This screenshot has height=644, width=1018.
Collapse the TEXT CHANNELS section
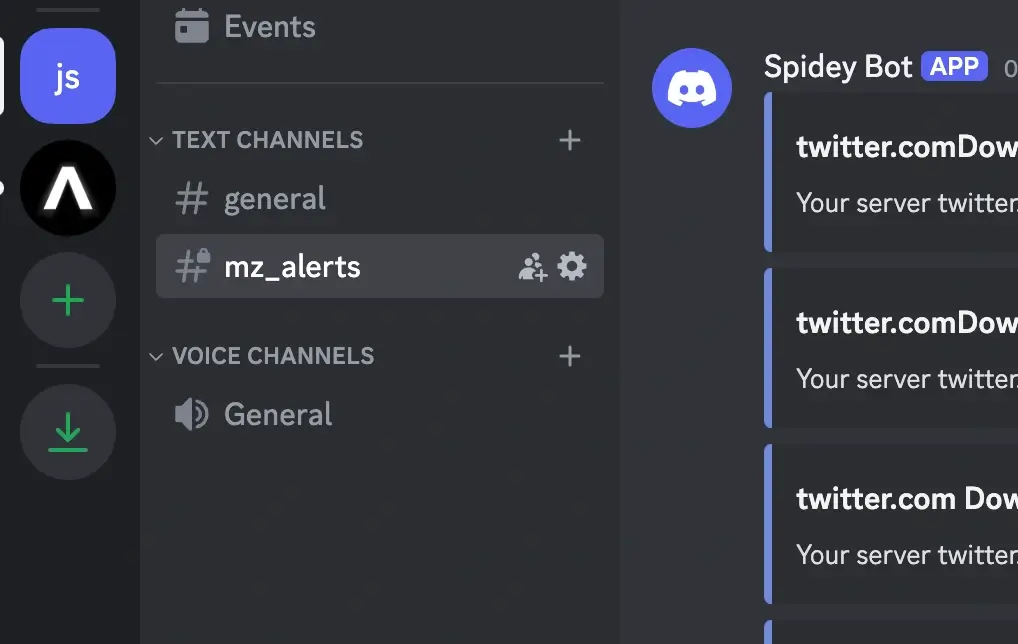coord(156,140)
